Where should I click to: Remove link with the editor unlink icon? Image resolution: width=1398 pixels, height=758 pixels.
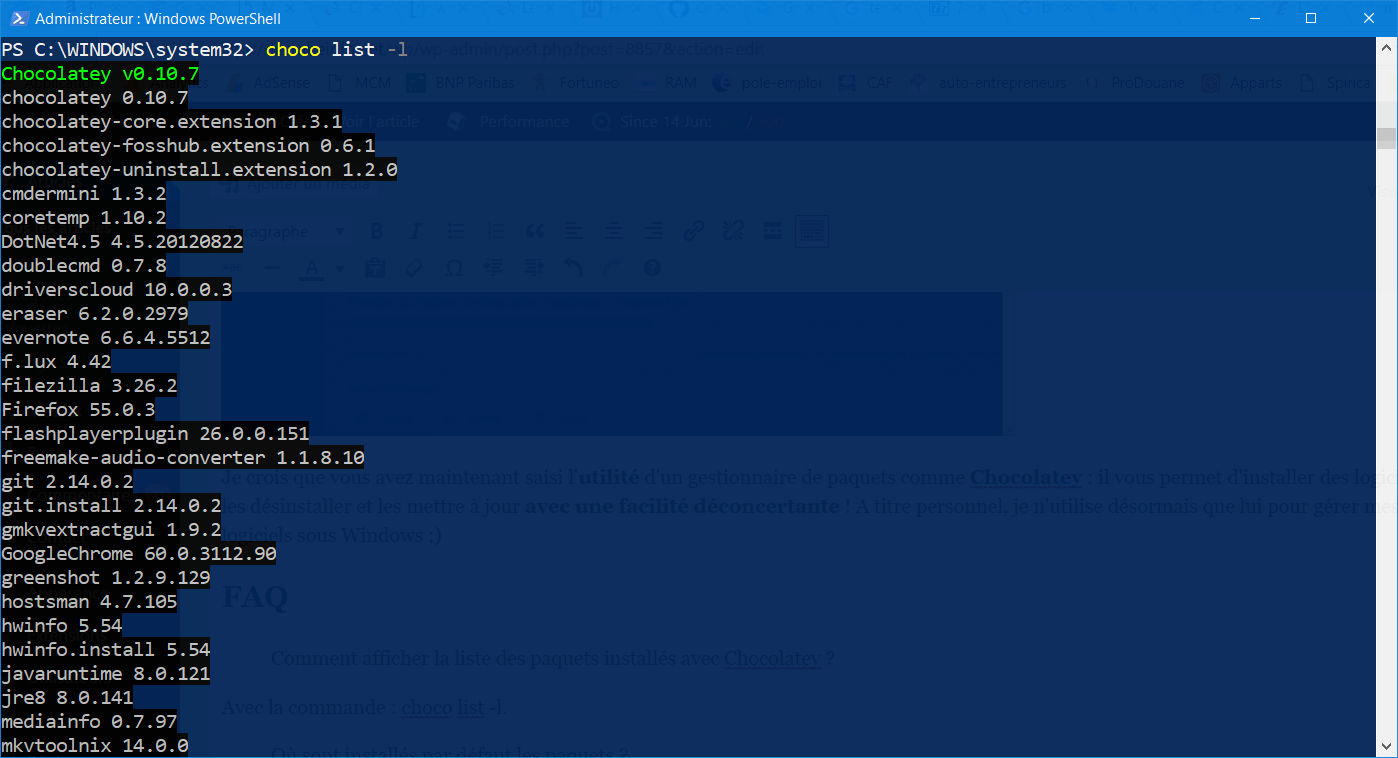point(733,231)
